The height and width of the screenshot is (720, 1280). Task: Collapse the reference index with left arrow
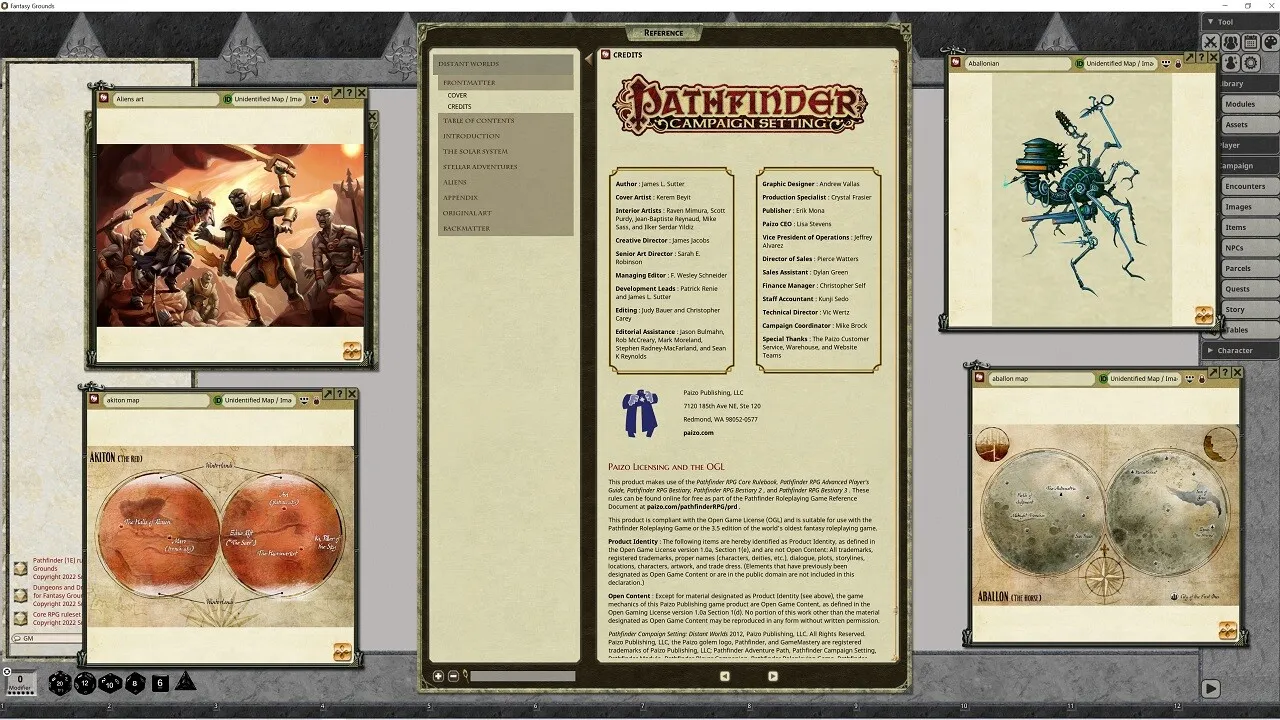588,59
